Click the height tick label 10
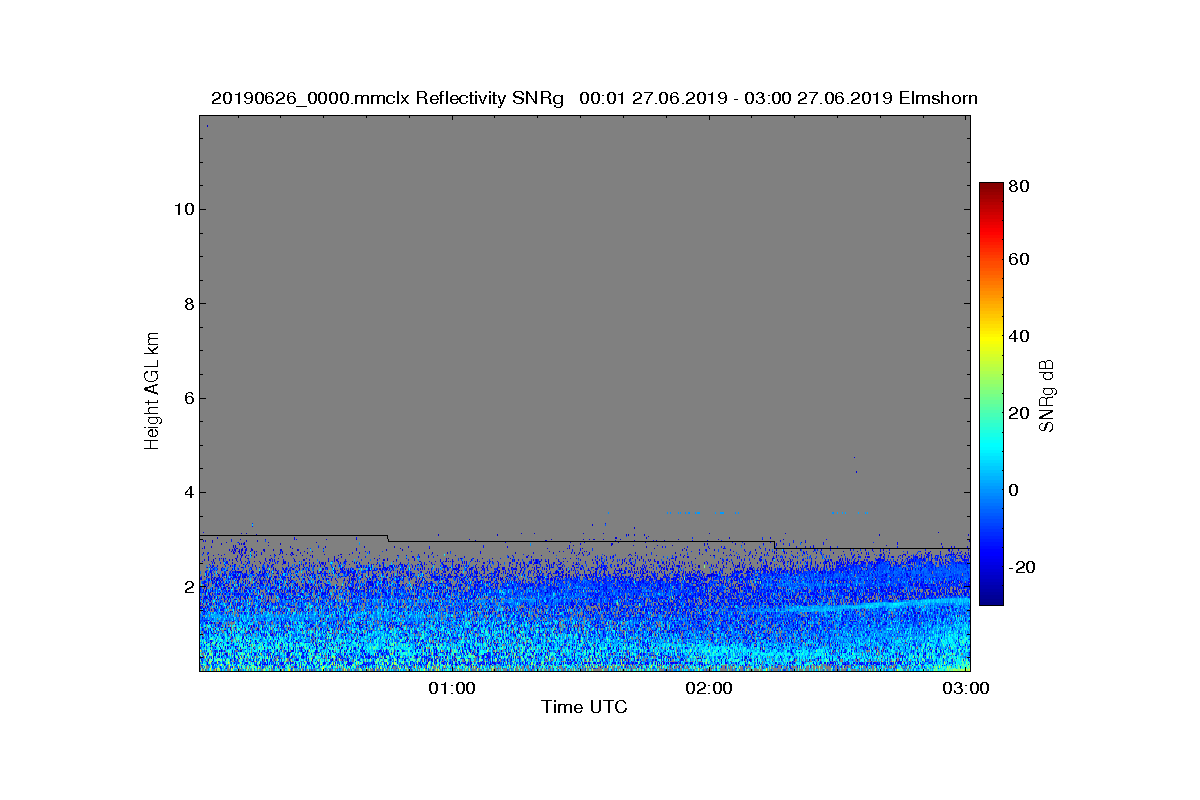Viewport: 1200px width, 800px height. [x=182, y=209]
